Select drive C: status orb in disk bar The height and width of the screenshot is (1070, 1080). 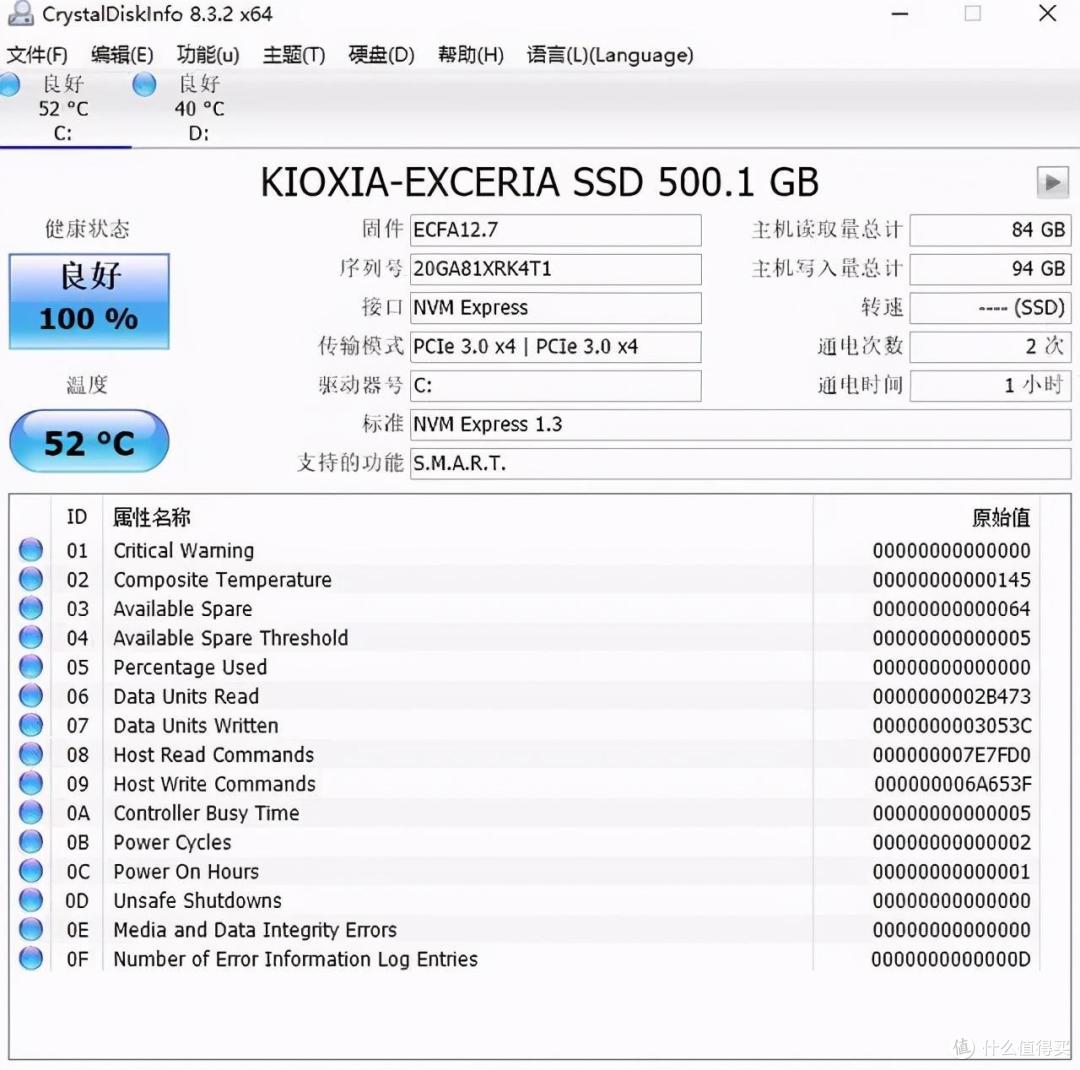10,85
